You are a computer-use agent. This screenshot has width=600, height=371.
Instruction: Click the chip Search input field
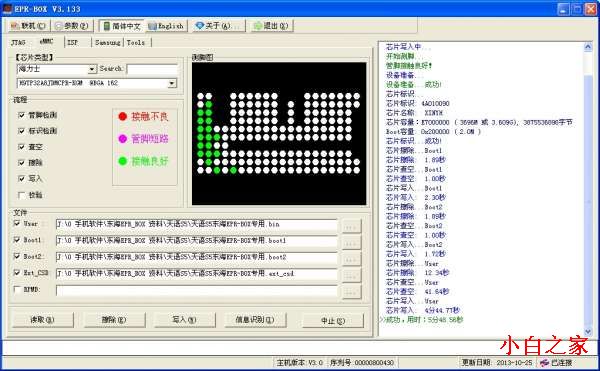[152, 69]
